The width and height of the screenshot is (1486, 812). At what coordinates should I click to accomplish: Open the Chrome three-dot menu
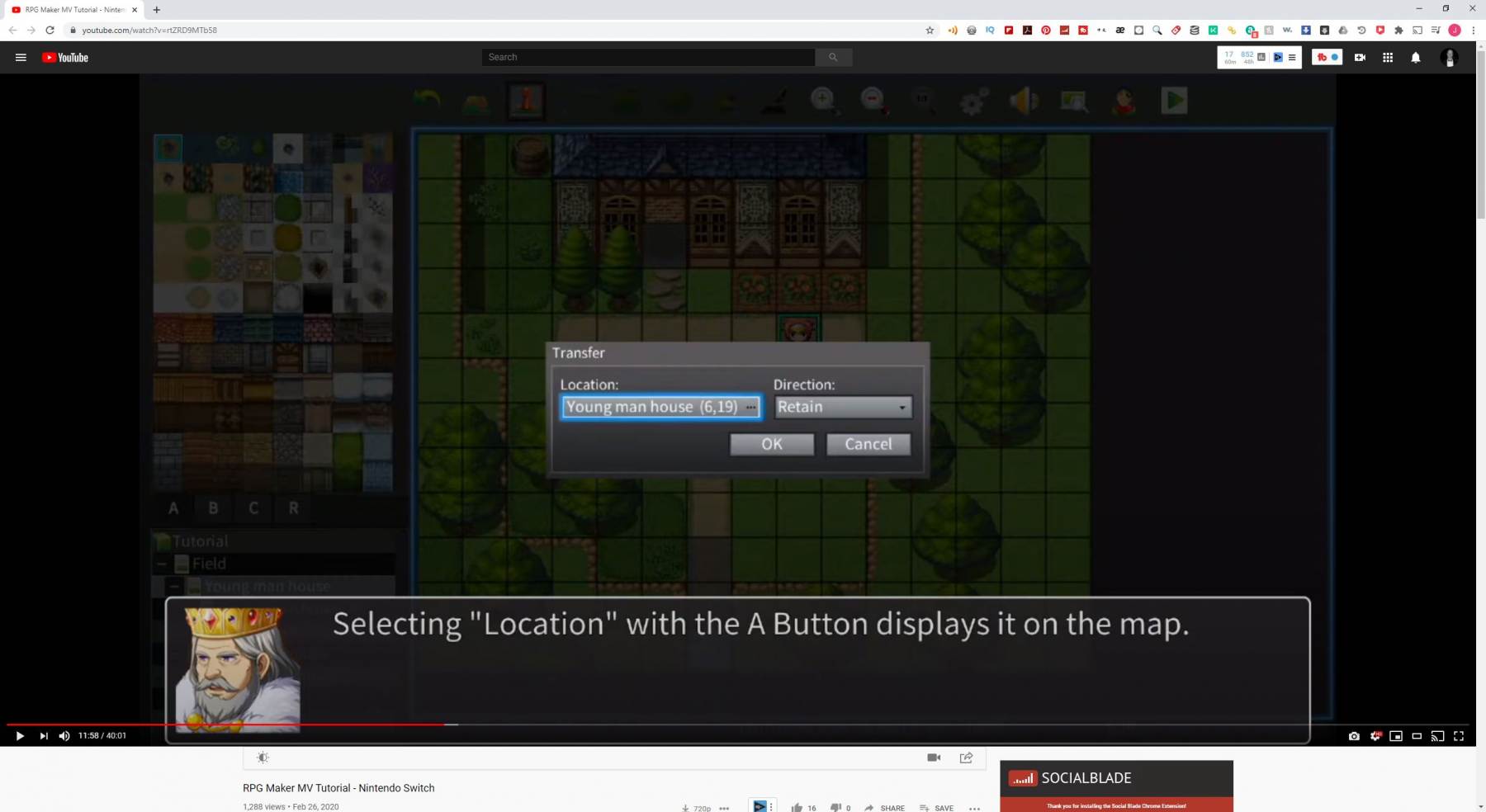pos(1474,31)
